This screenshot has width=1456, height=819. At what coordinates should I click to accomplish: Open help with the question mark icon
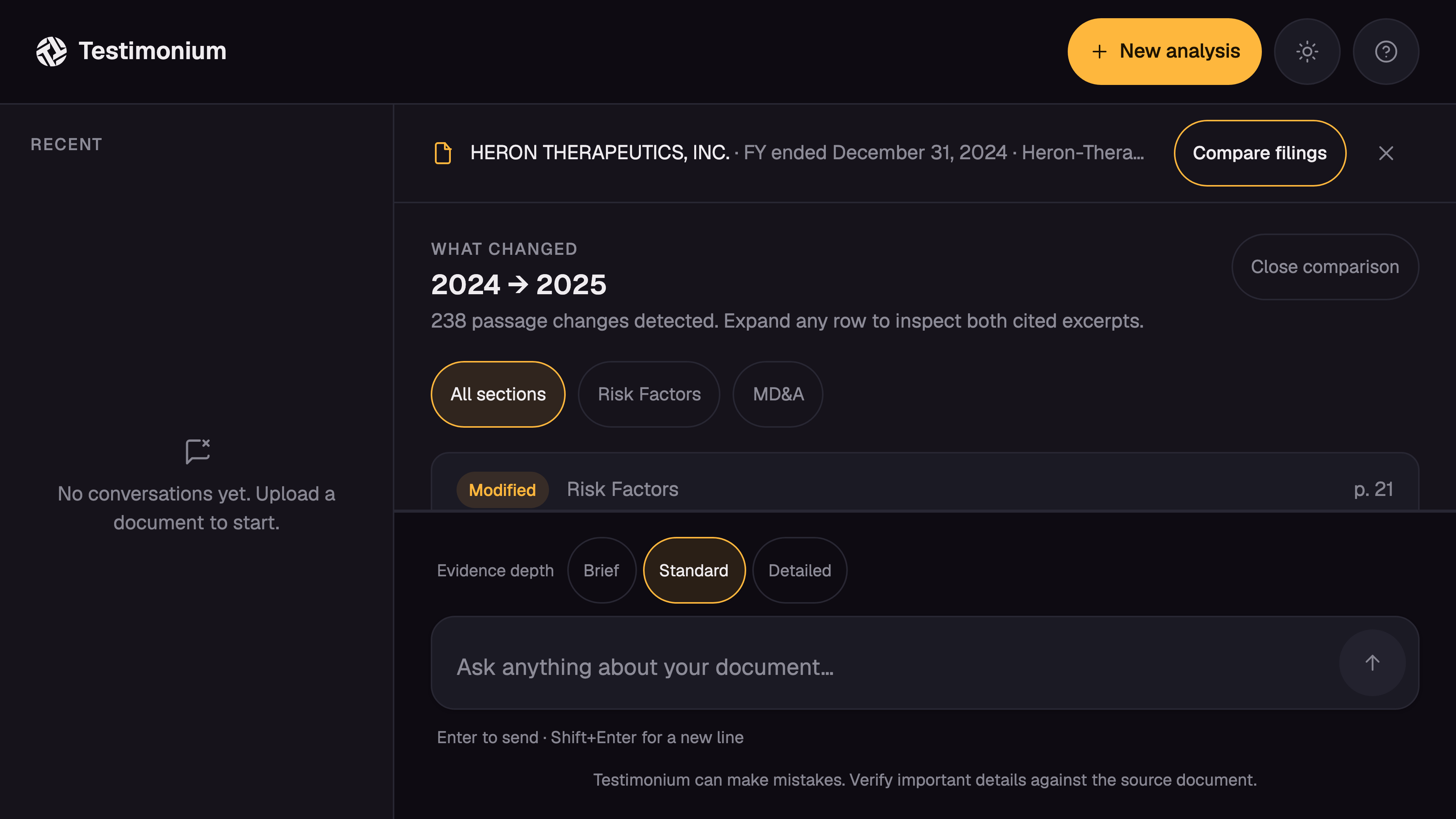(1386, 52)
